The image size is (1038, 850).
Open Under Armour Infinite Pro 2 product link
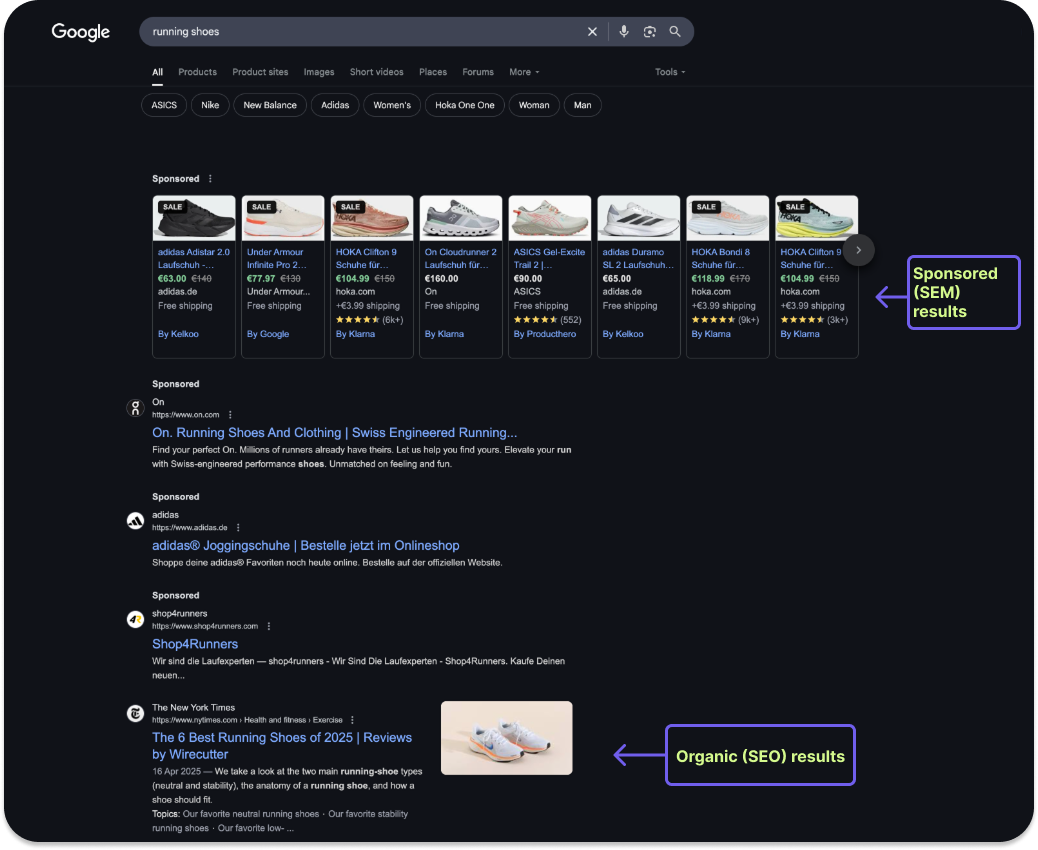click(x=277, y=259)
